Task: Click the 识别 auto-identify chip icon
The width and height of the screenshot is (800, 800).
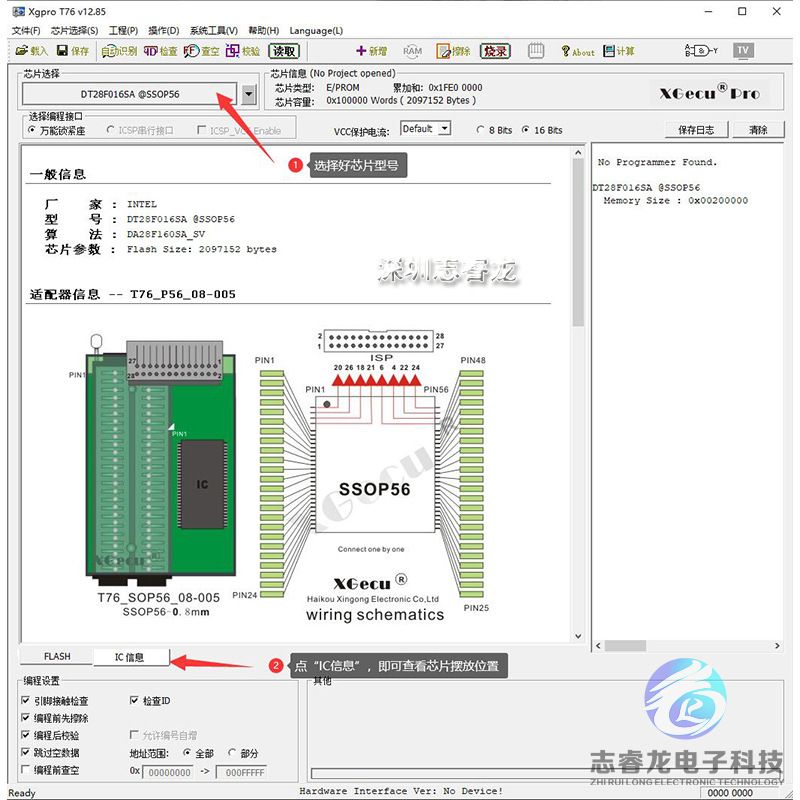Action: pos(119,51)
